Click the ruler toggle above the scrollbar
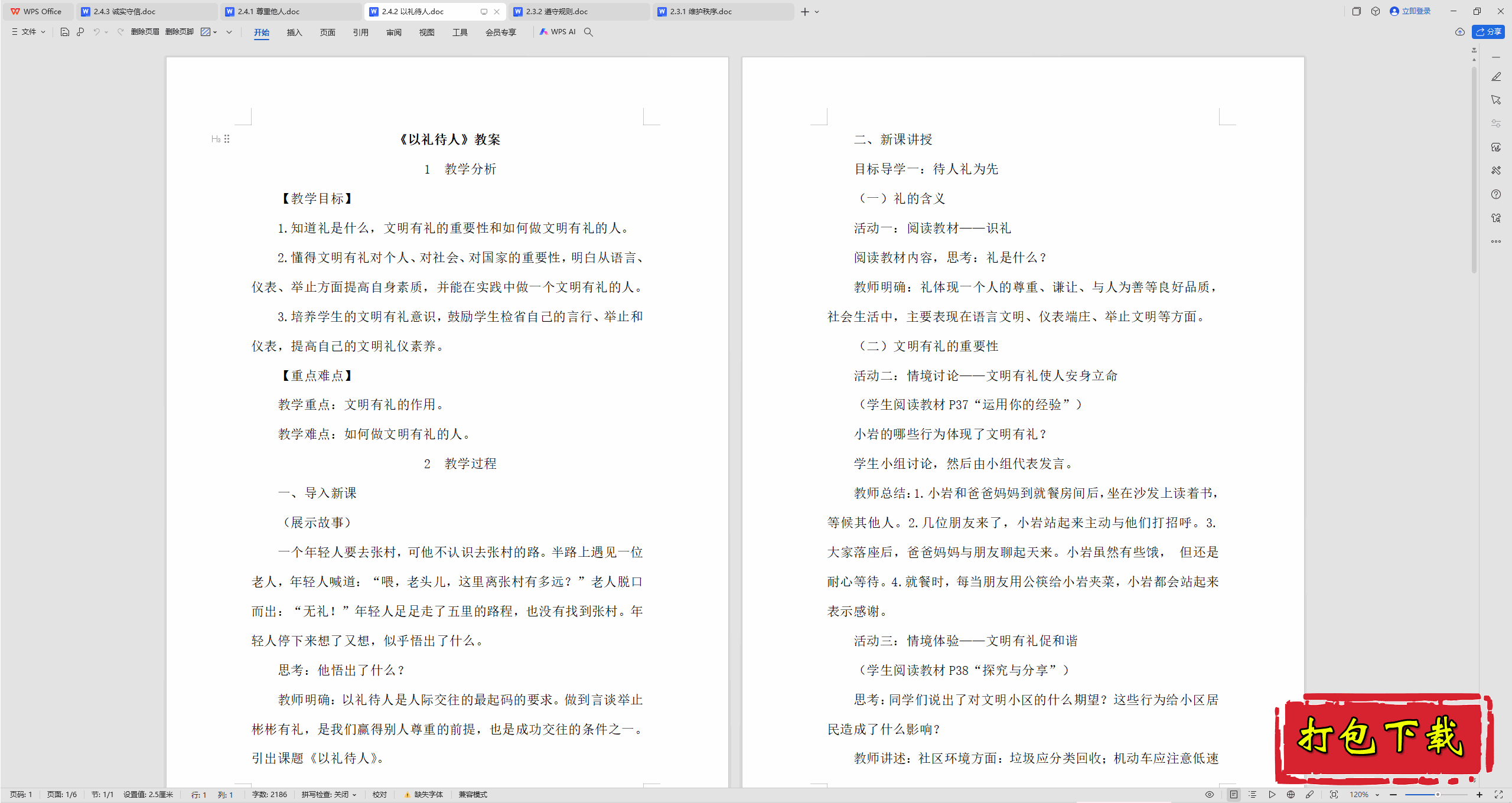Image resolution: width=1512 pixels, height=803 pixels. (1474, 50)
